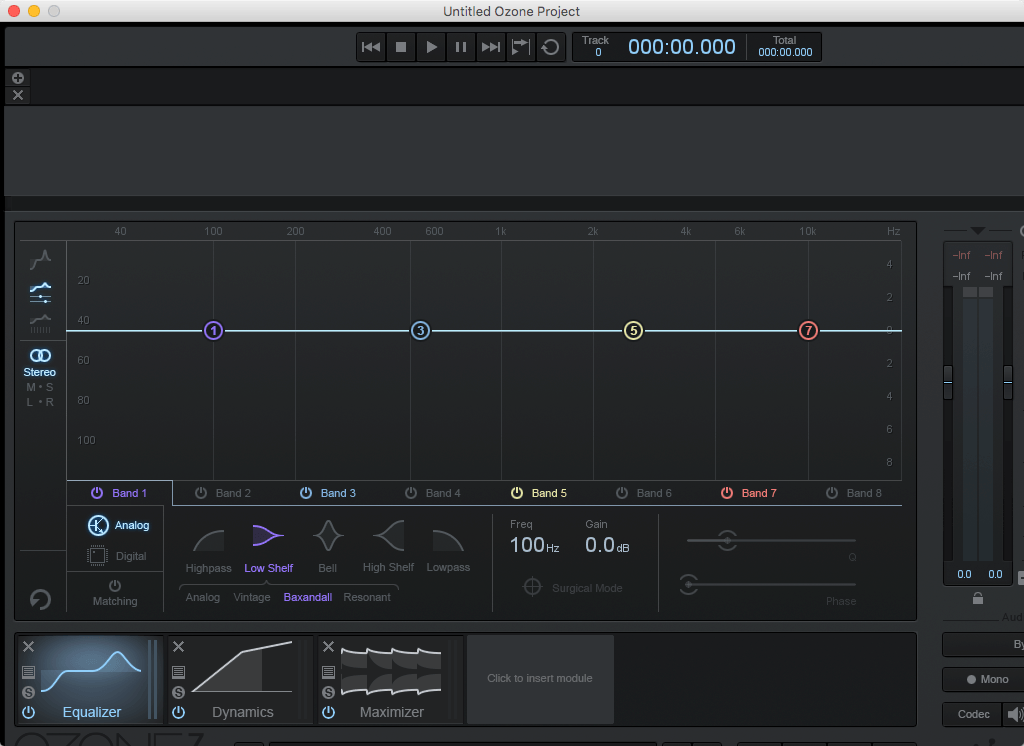1024x746 pixels.
Task: Select the Lowpass filter shape
Action: [x=448, y=549]
